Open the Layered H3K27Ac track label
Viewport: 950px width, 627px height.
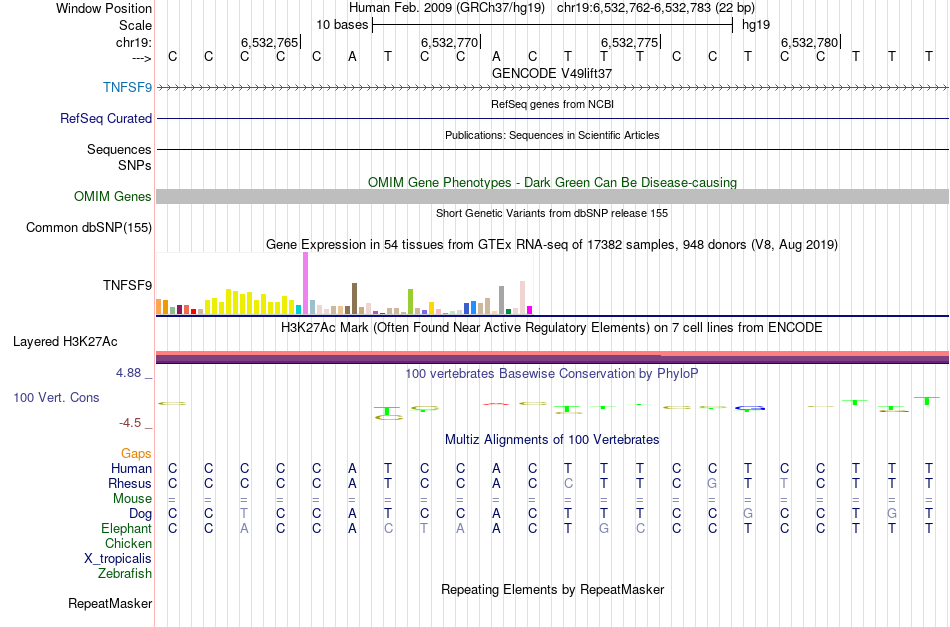pyautogui.click(x=65, y=342)
